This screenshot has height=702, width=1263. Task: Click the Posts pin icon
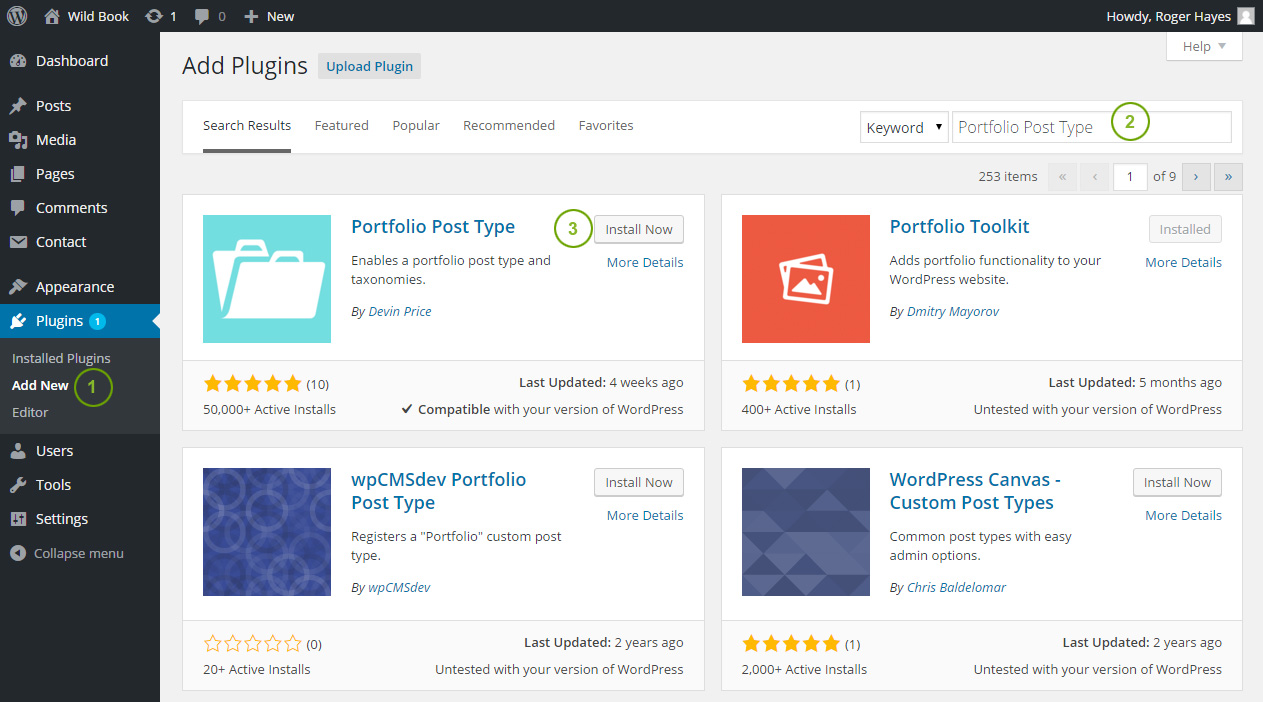point(18,106)
